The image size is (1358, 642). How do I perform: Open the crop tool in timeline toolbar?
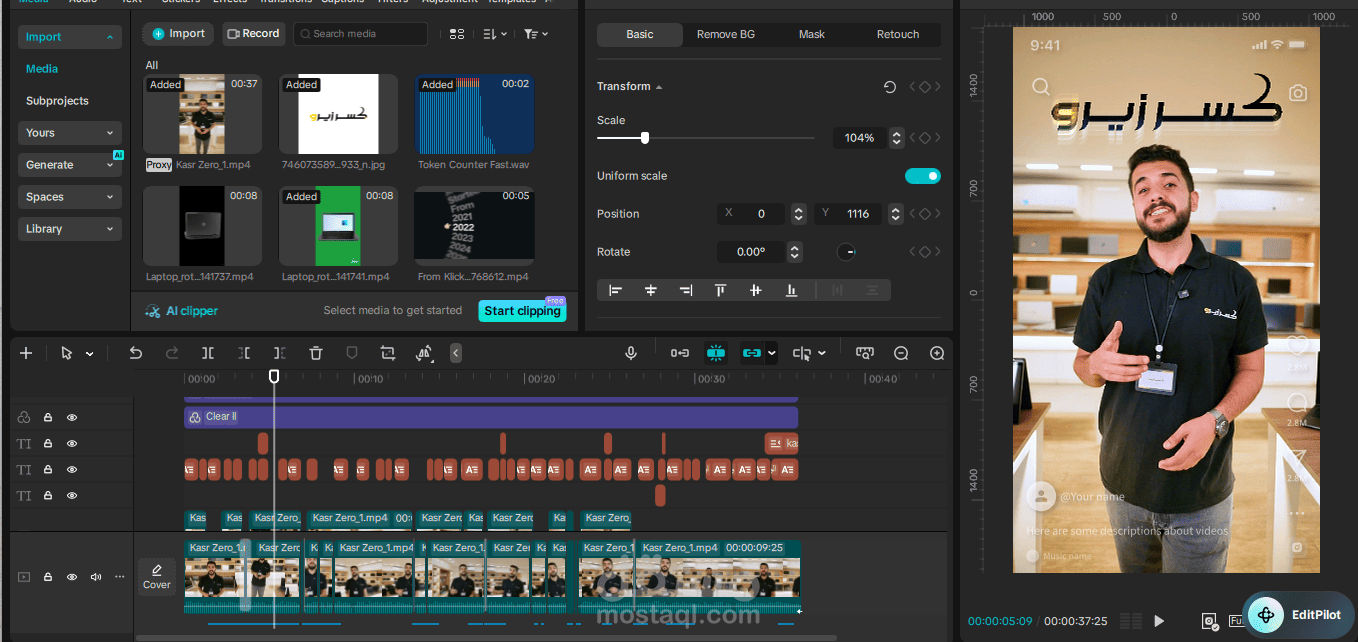pyautogui.click(x=388, y=353)
